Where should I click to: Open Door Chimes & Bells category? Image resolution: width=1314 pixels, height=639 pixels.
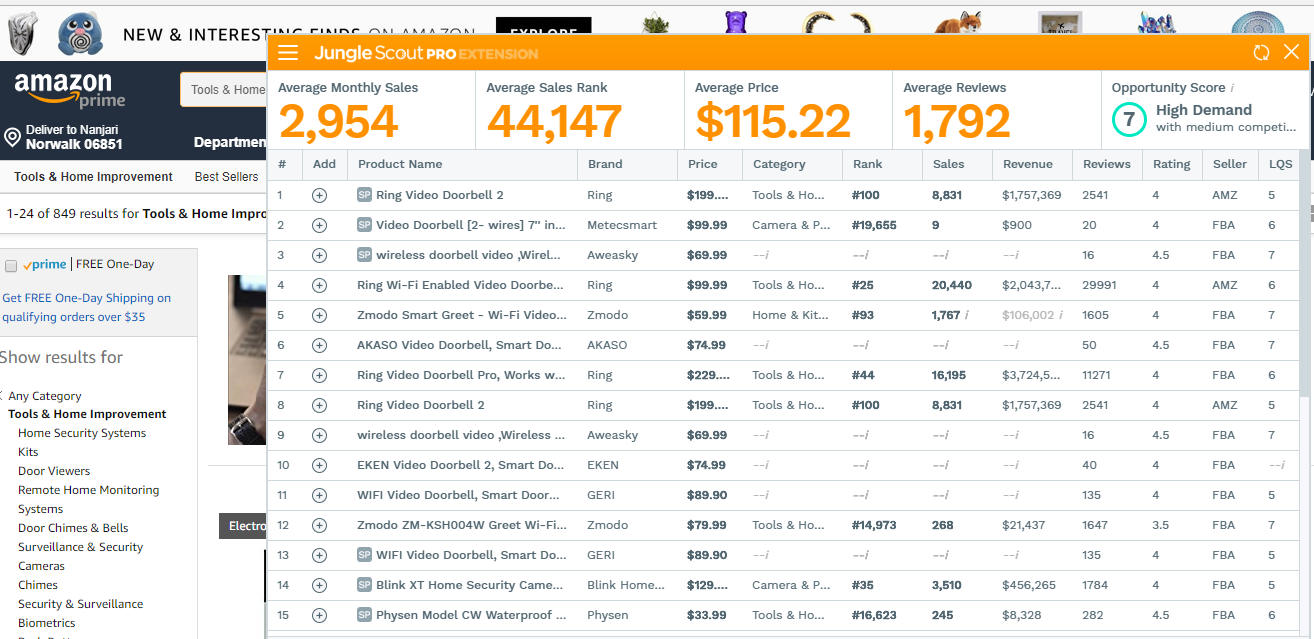pos(73,528)
